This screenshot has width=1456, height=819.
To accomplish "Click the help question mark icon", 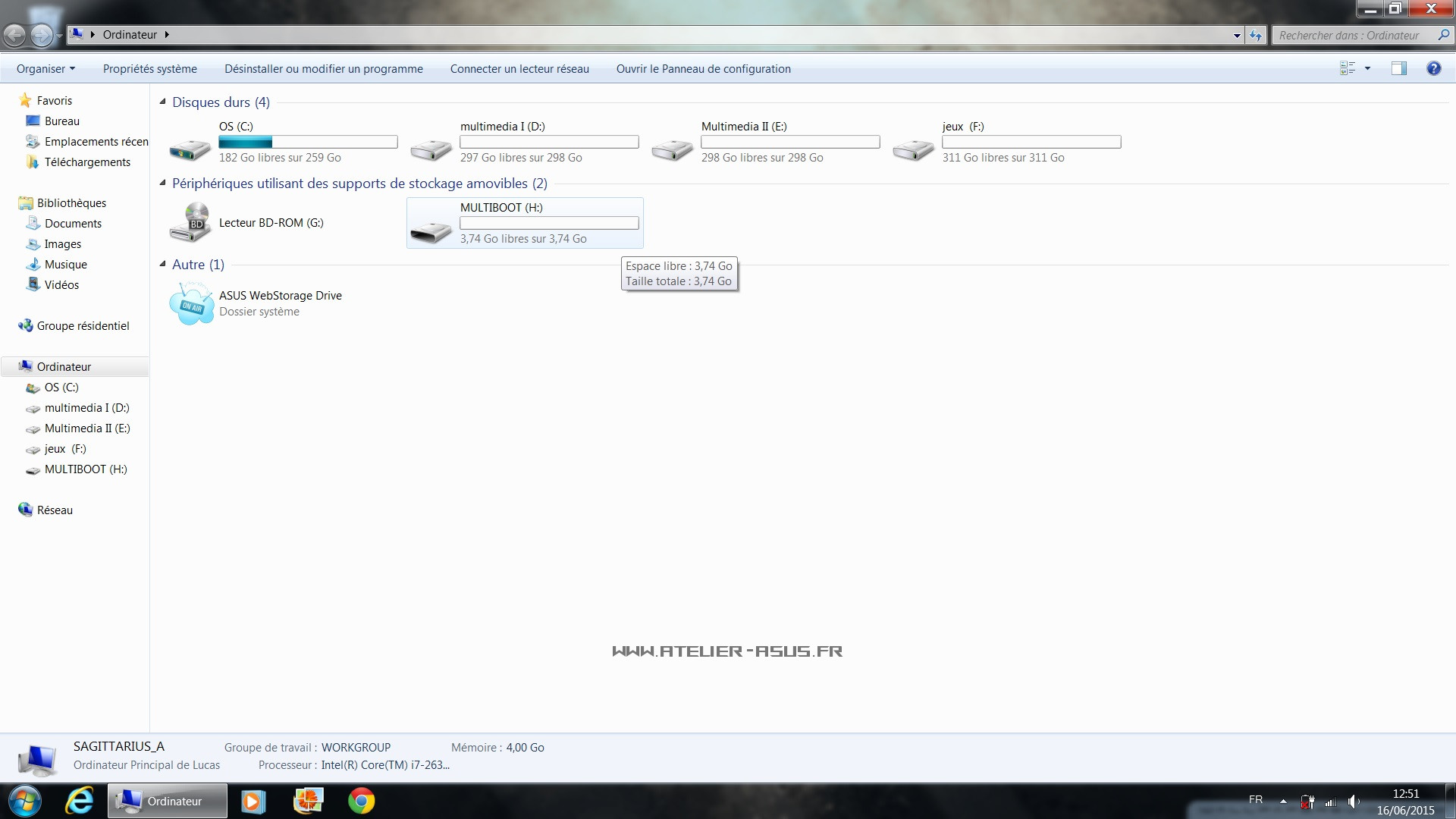I will click(1433, 69).
